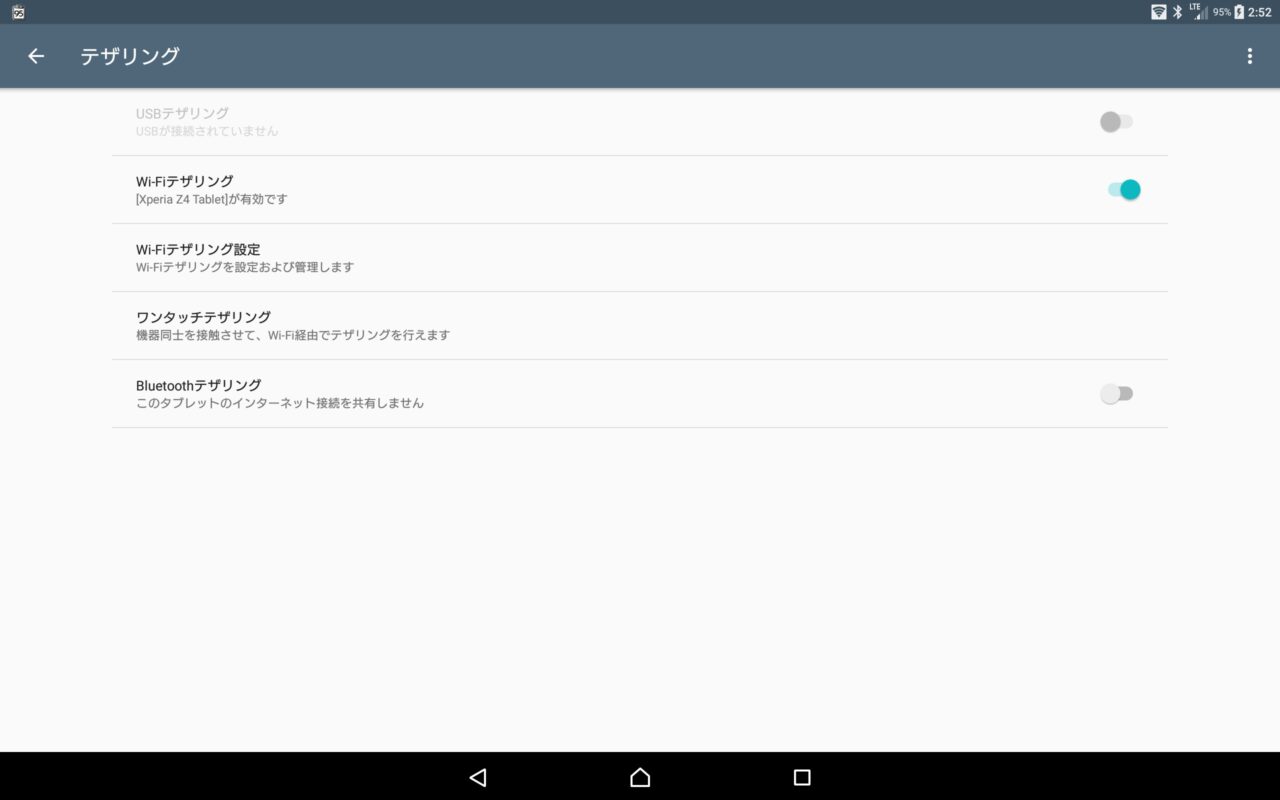Enable the Bluetoothテザリング switch
Image resolution: width=1280 pixels, height=800 pixels.
(1116, 394)
